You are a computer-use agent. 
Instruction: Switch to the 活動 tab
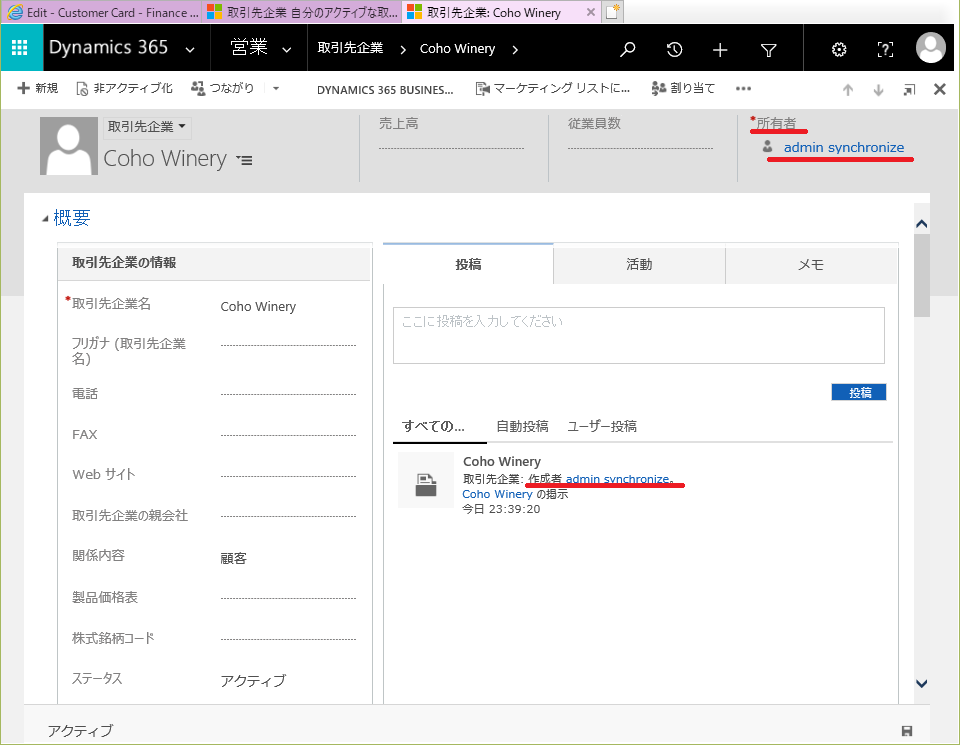639,265
